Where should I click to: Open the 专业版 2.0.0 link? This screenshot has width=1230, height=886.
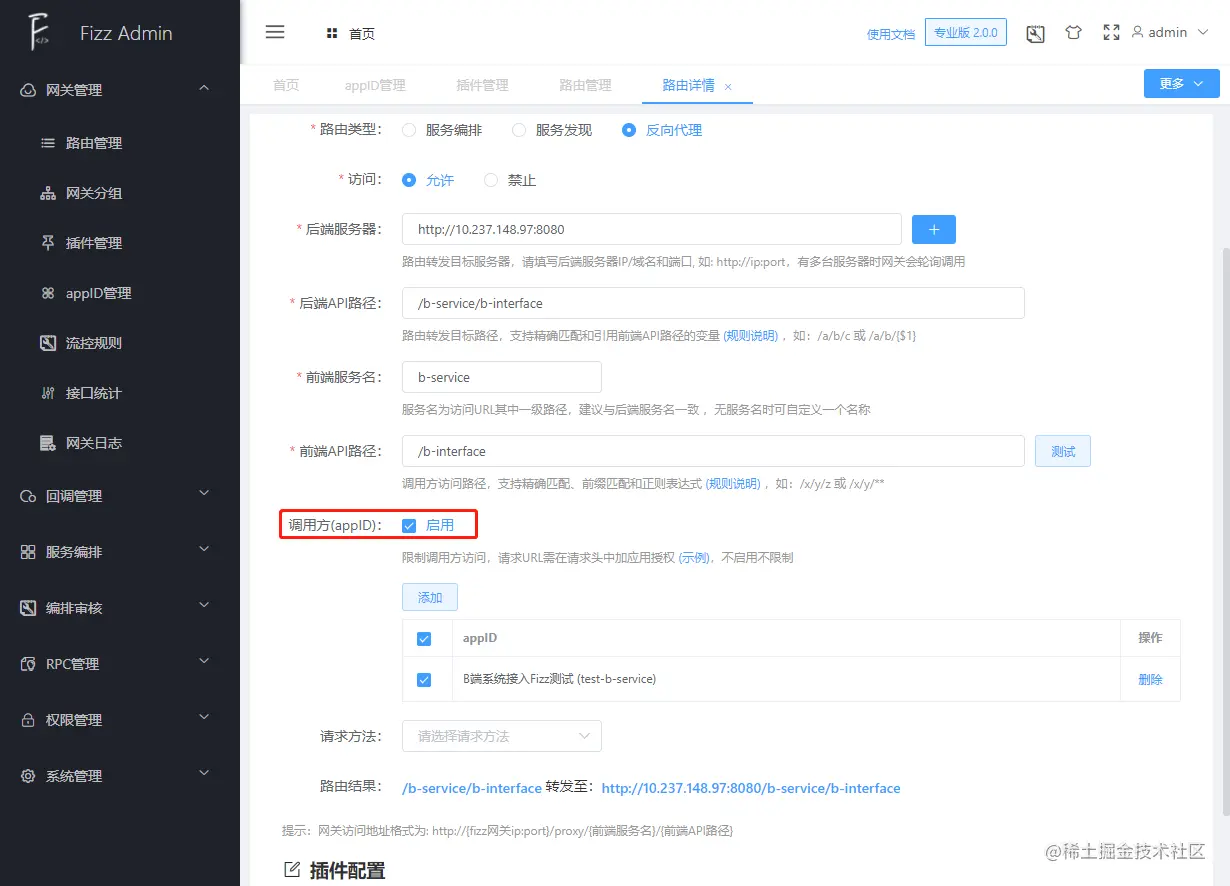(965, 32)
